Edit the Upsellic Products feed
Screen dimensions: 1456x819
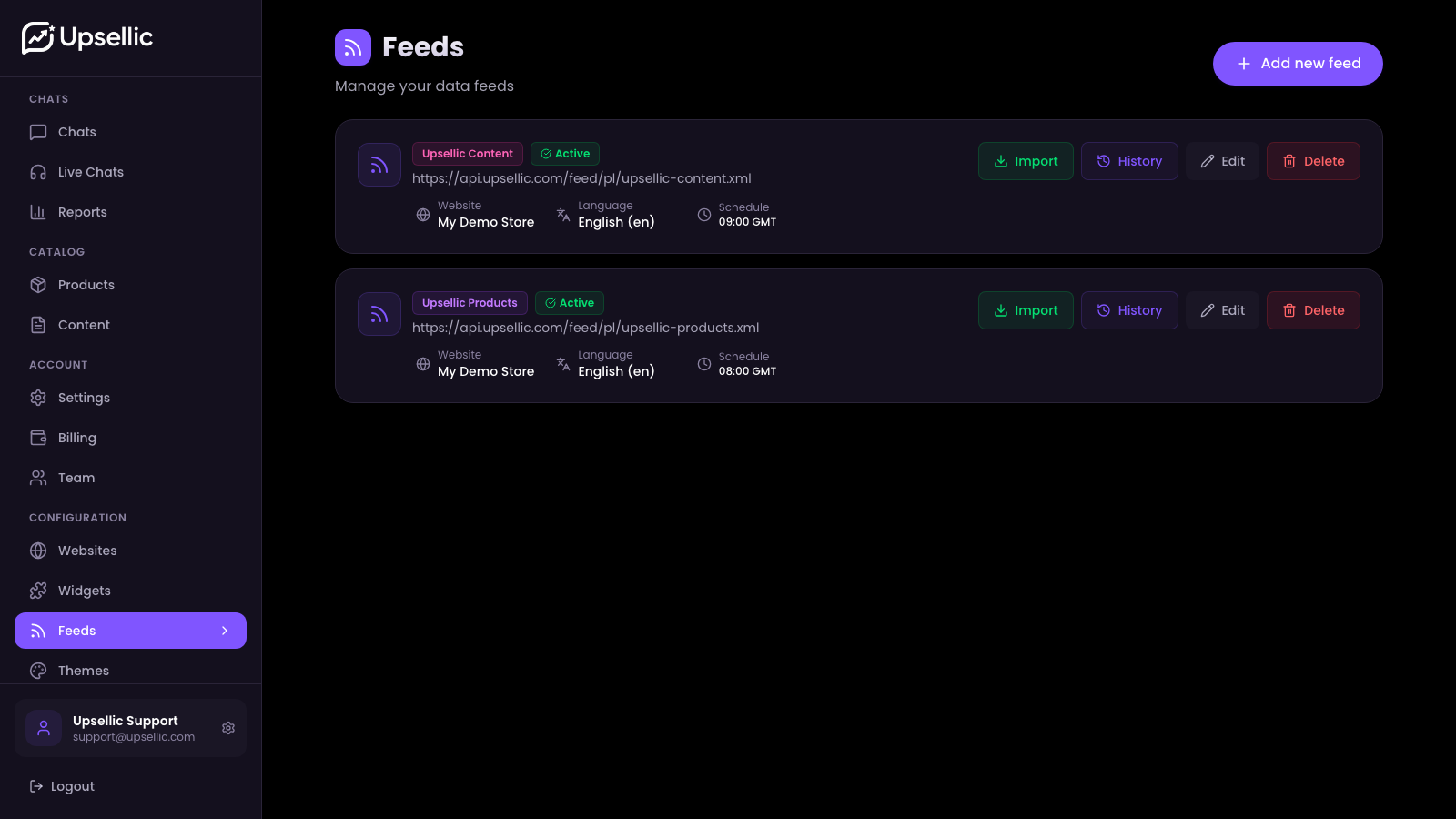click(1222, 310)
